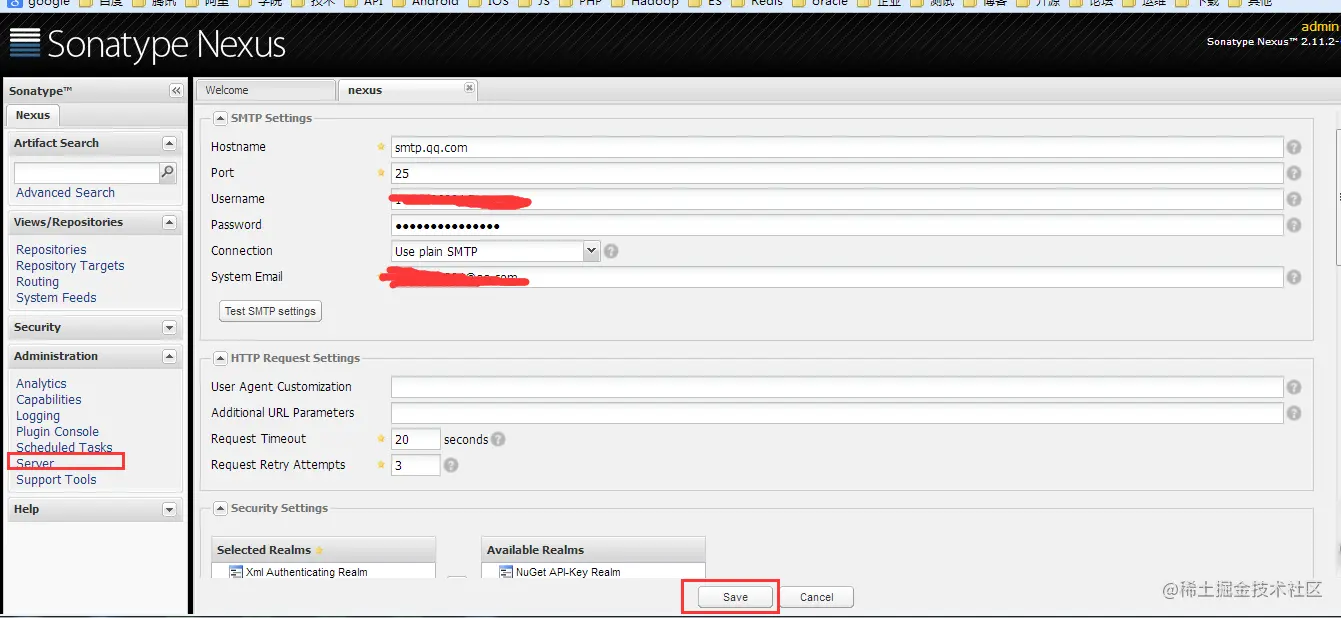Click the Password input field
This screenshot has height=618, width=1341.
point(837,226)
